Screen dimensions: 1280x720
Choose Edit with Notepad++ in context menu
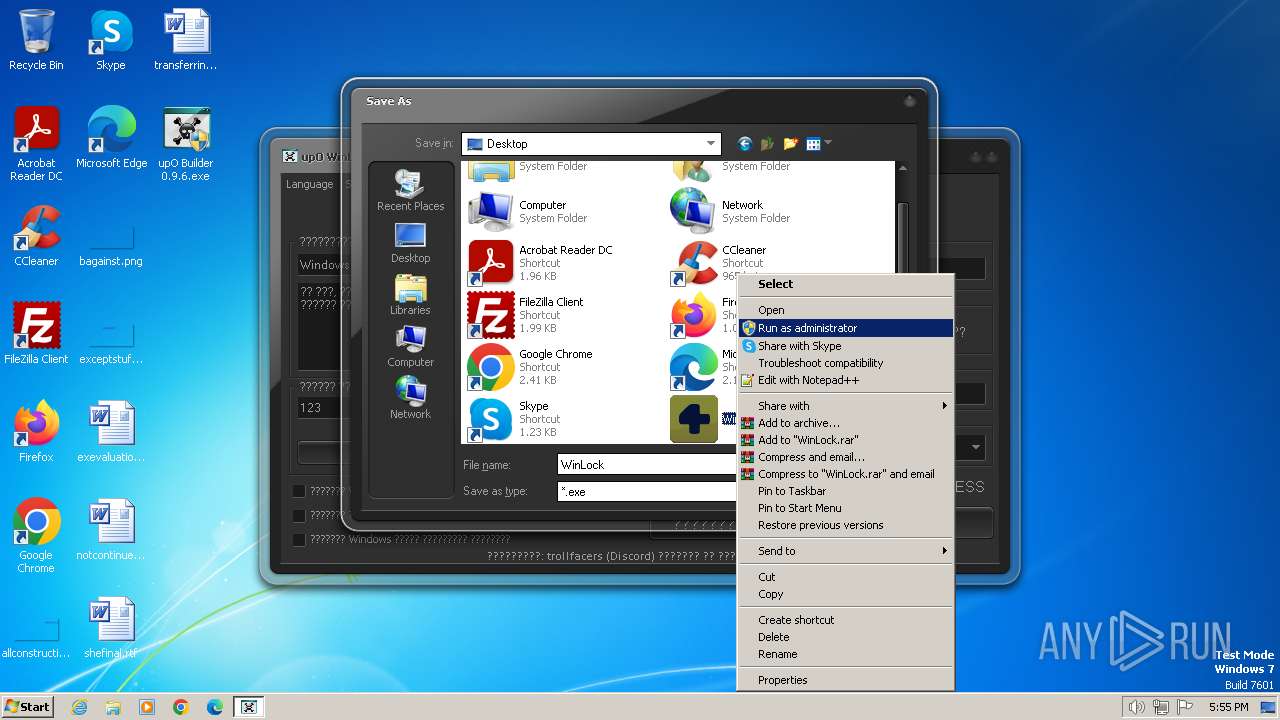pyautogui.click(x=845, y=380)
